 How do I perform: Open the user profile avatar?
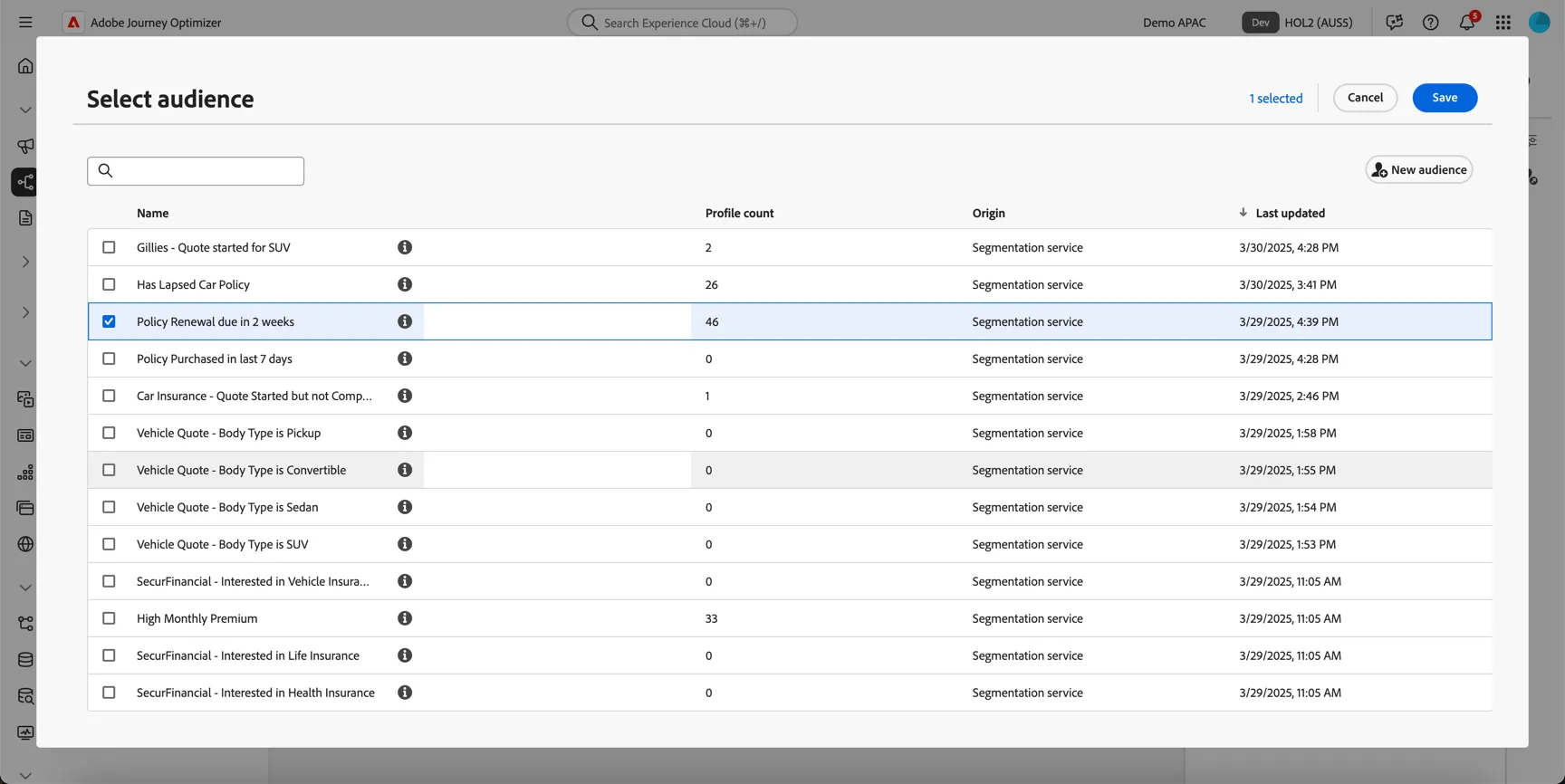(1540, 23)
